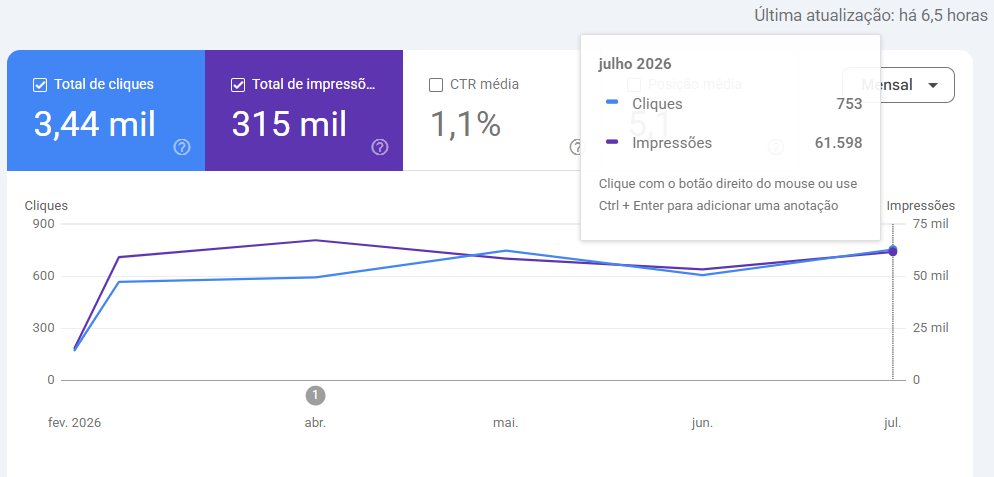Click the abr. axis label
Image resolution: width=994 pixels, height=477 pixels.
(x=315, y=423)
